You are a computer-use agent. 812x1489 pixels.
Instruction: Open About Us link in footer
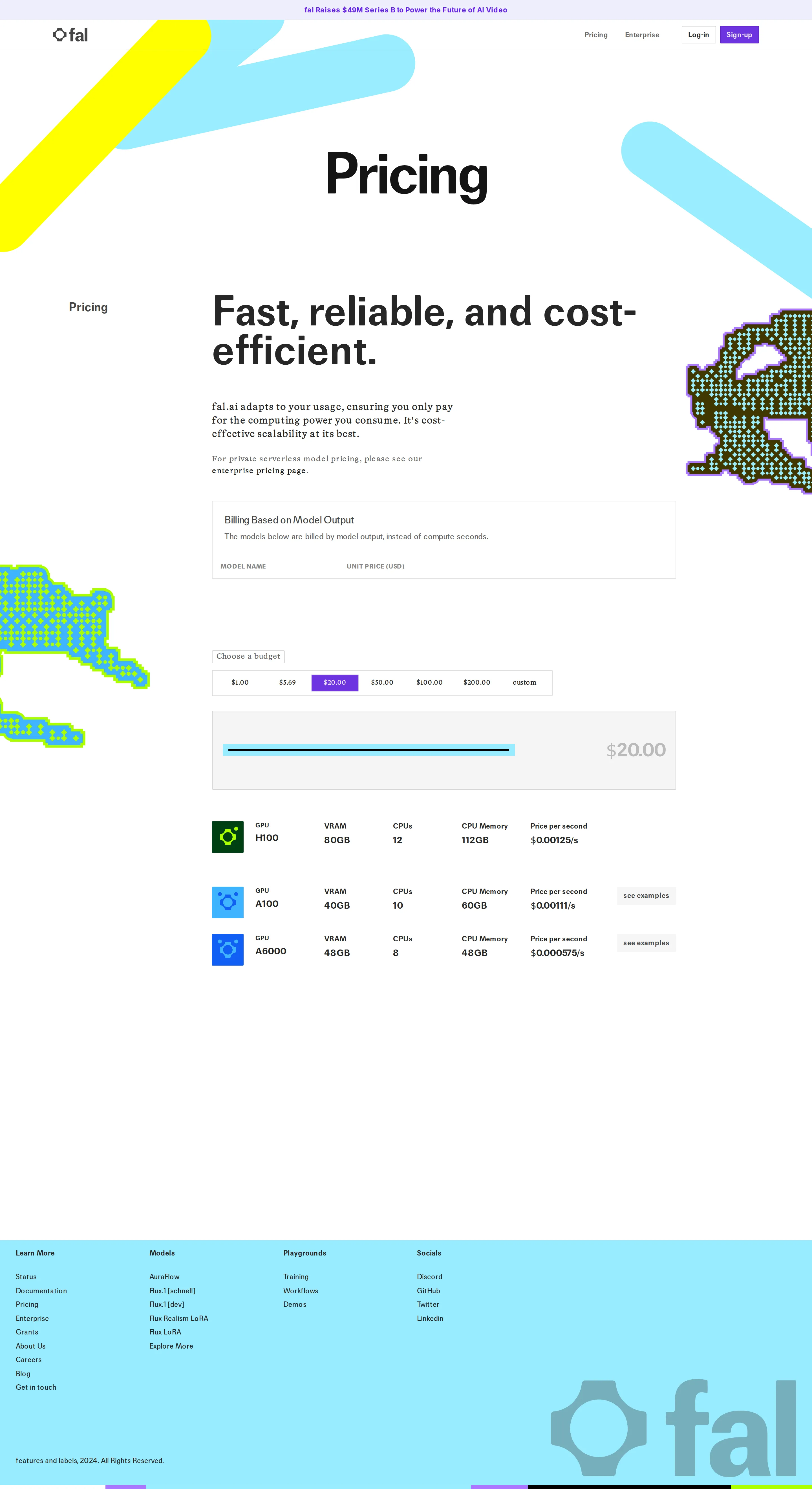(31, 1346)
